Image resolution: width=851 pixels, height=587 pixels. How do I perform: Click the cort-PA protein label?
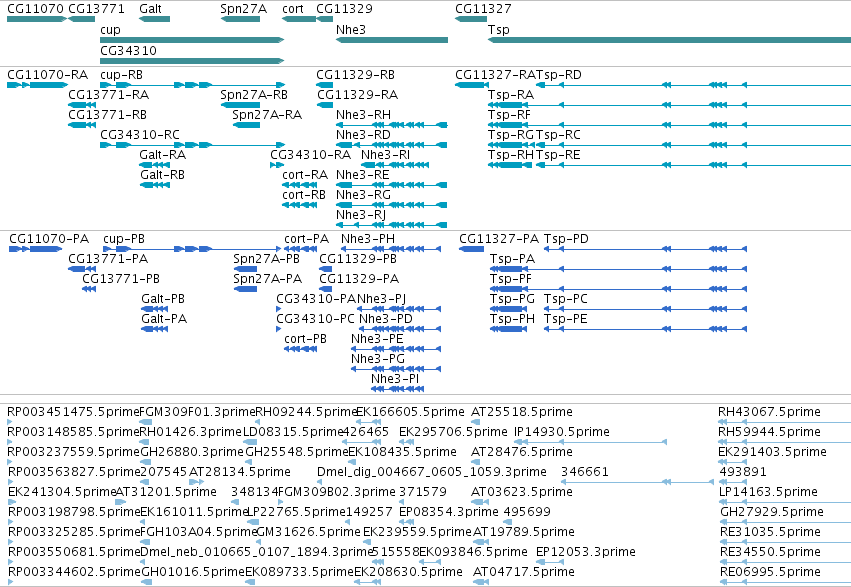[x=307, y=239]
